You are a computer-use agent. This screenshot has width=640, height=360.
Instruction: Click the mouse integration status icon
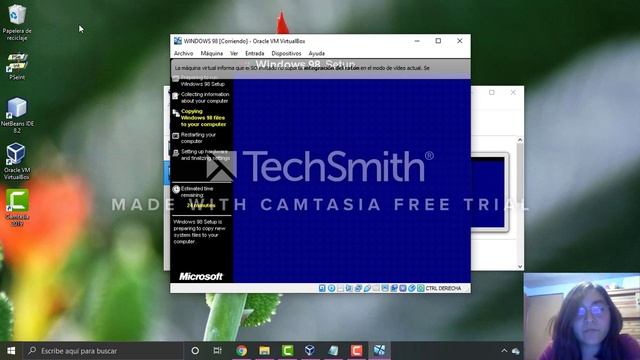[x=412, y=288]
